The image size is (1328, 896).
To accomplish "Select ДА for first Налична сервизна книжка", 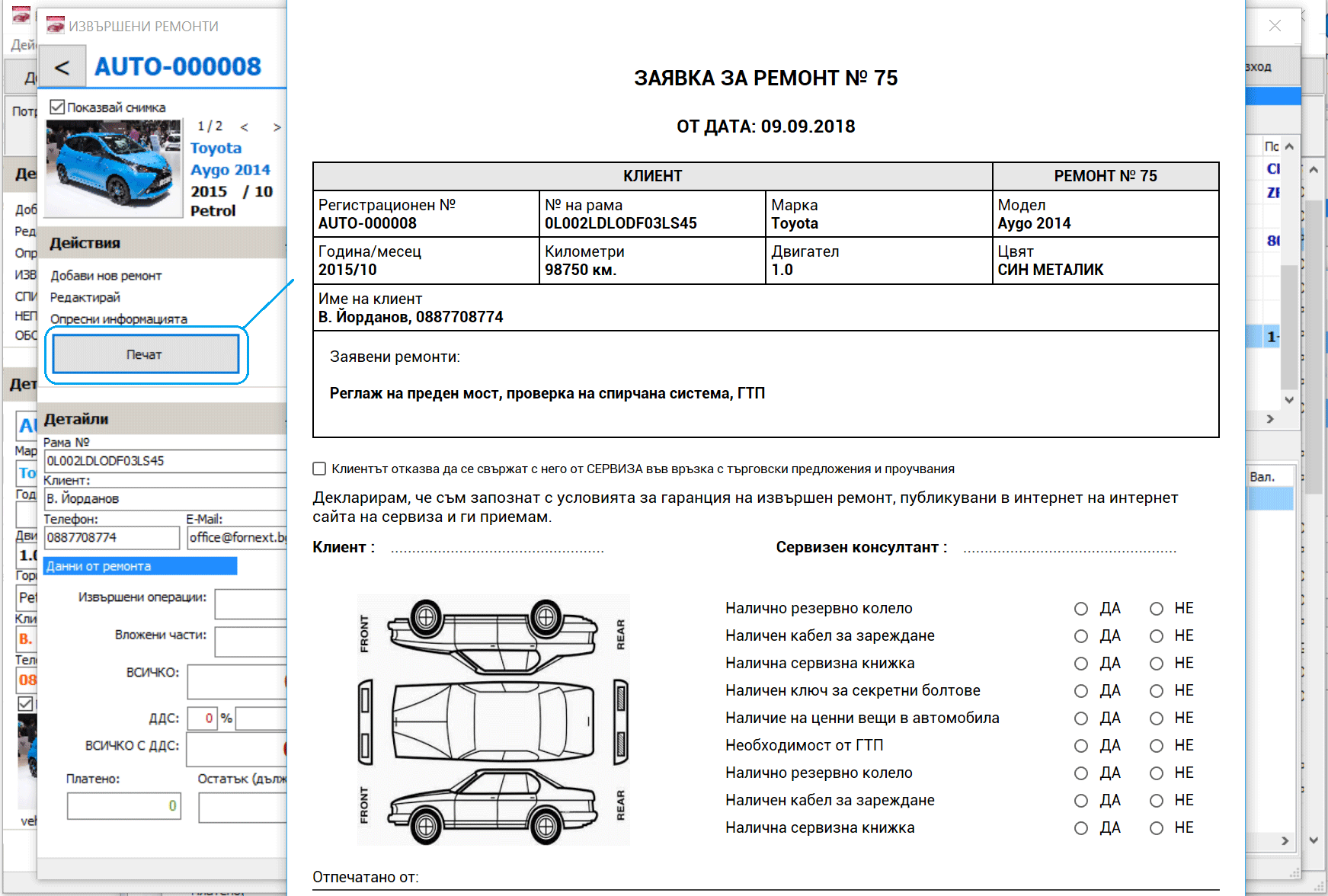I will (x=1081, y=664).
